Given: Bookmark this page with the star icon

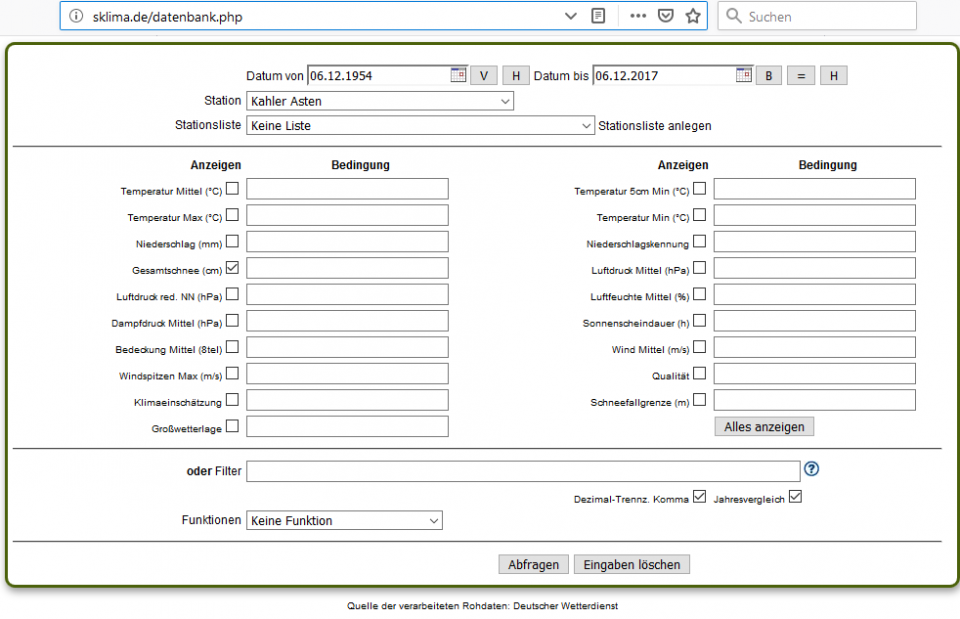Looking at the screenshot, I should click(x=693, y=16).
